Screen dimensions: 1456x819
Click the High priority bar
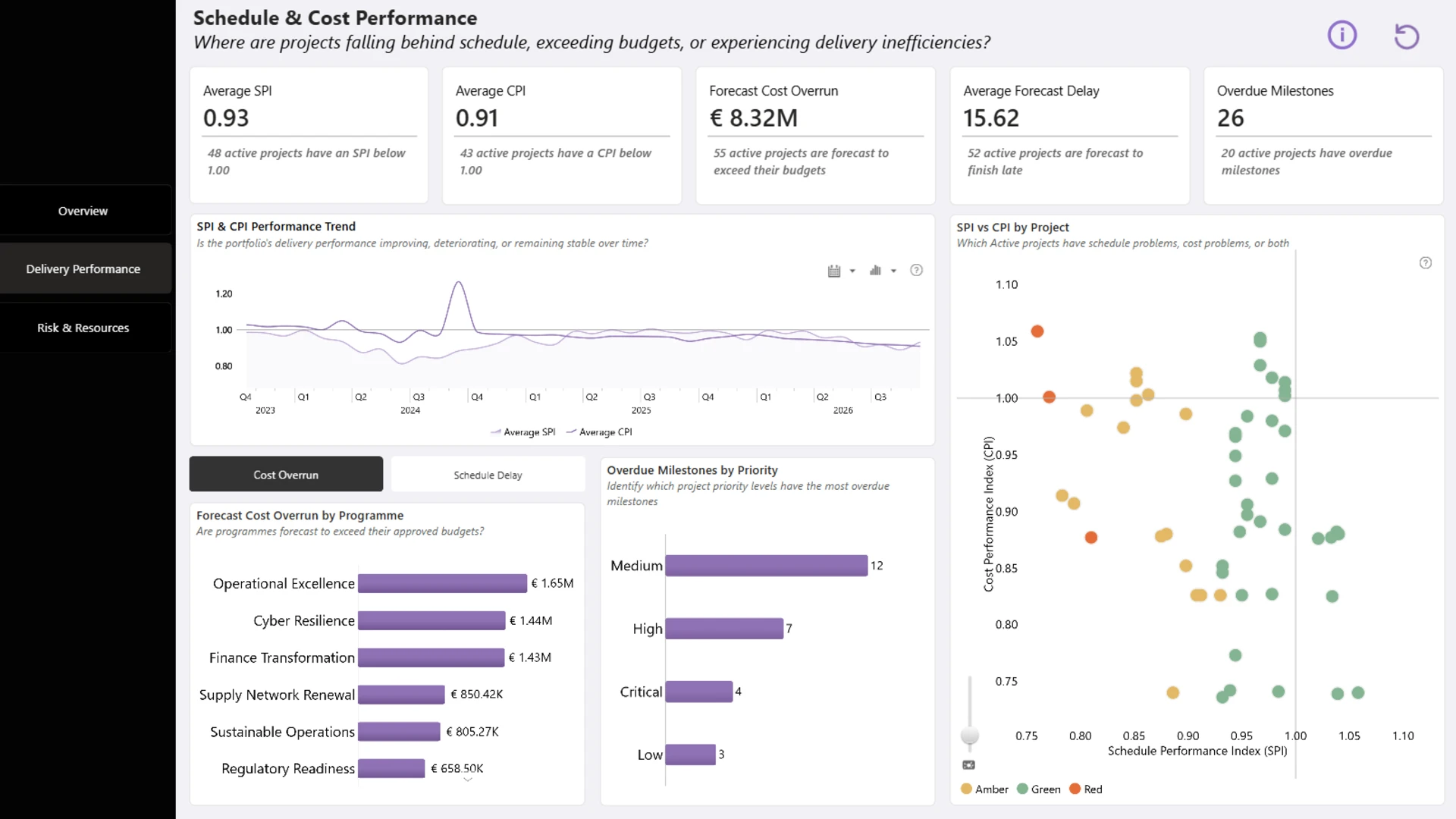724,629
